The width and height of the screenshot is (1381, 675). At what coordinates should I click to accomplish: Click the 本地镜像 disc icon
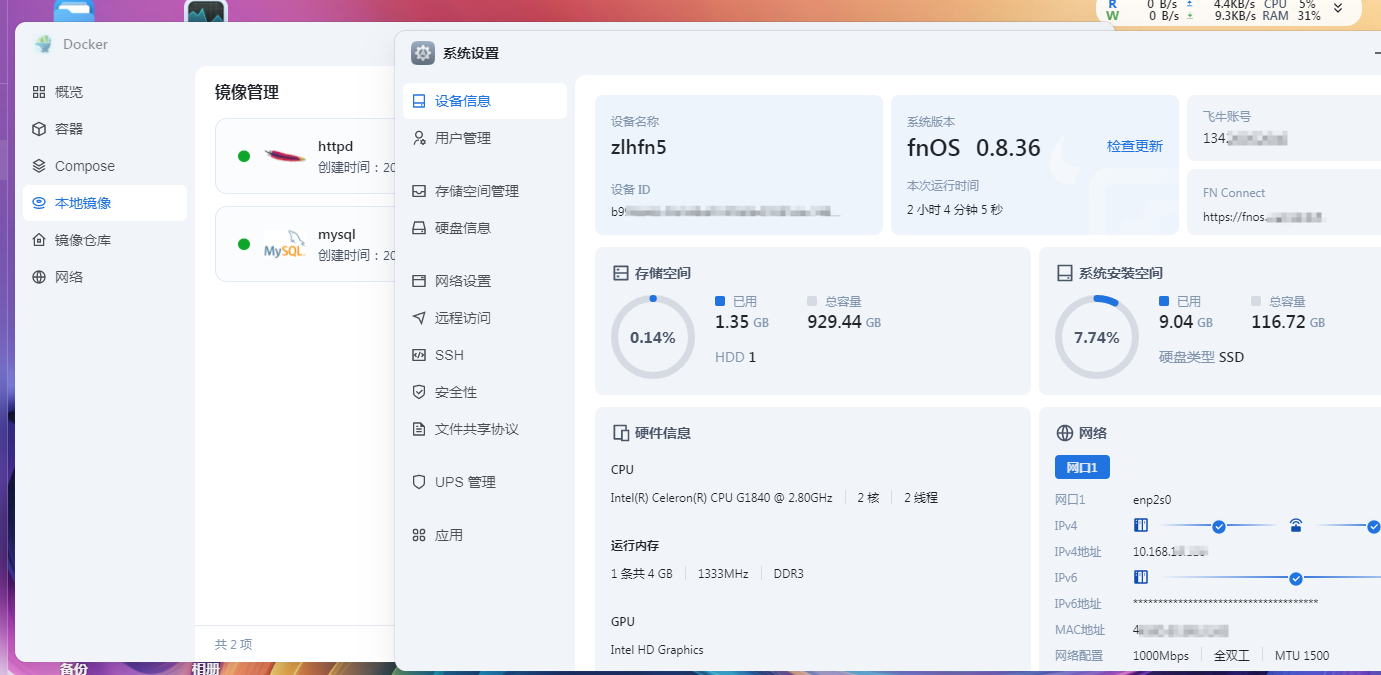pos(39,203)
